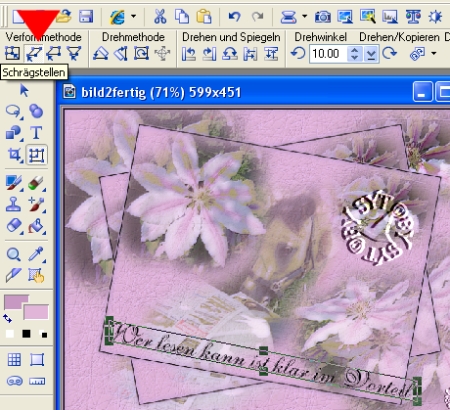The image size is (450, 410).
Task: Open a file with the folder icon
Action: coord(63,16)
